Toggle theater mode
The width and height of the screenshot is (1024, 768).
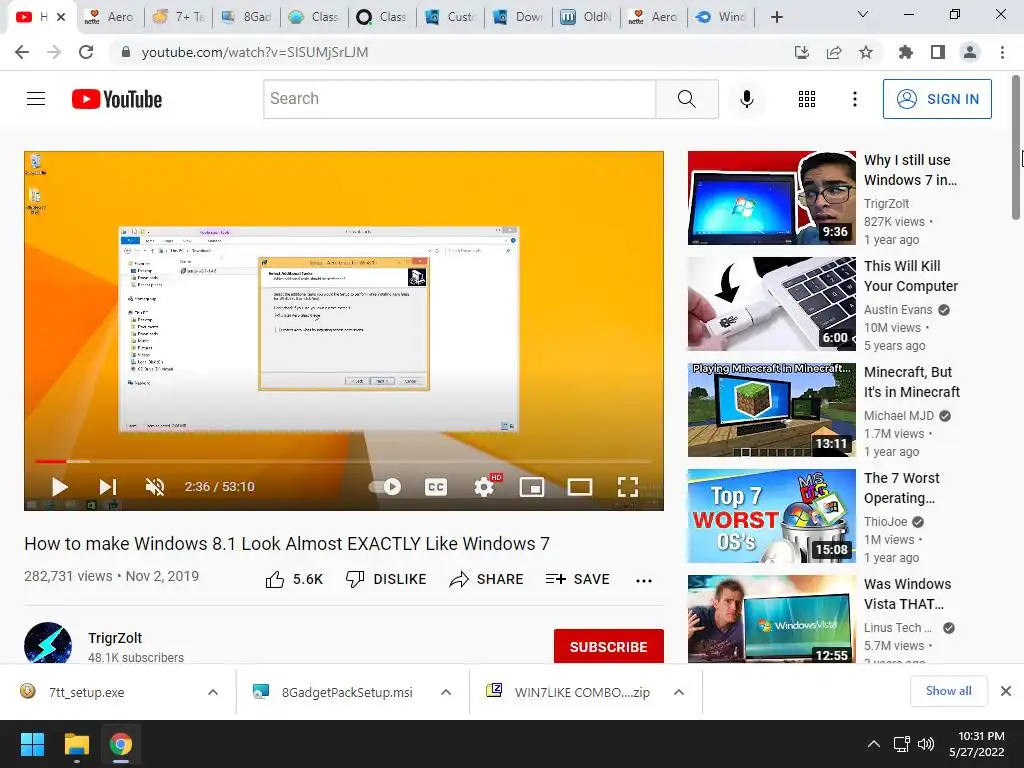pos(580,487)
